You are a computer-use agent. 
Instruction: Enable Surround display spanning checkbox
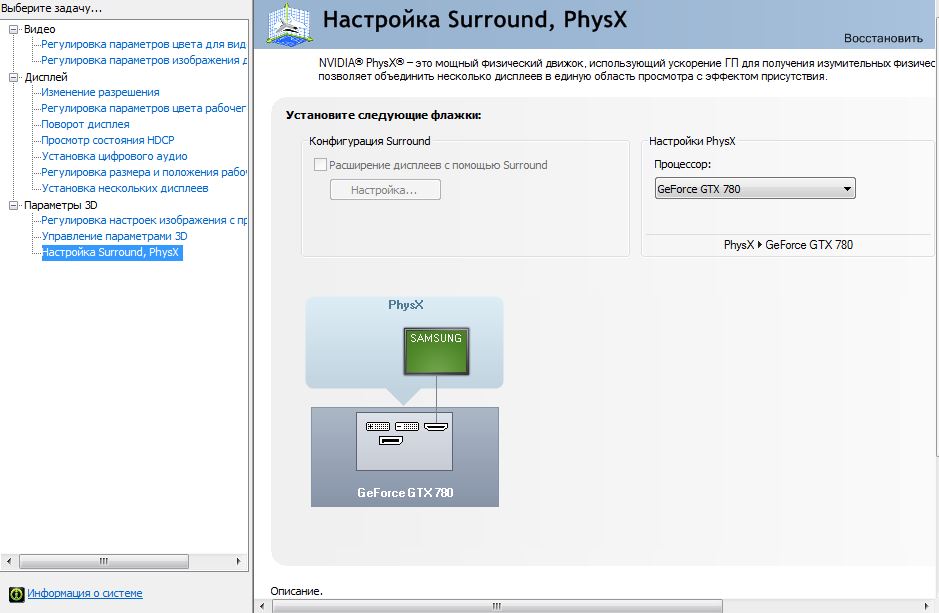(x=320, y=165)
